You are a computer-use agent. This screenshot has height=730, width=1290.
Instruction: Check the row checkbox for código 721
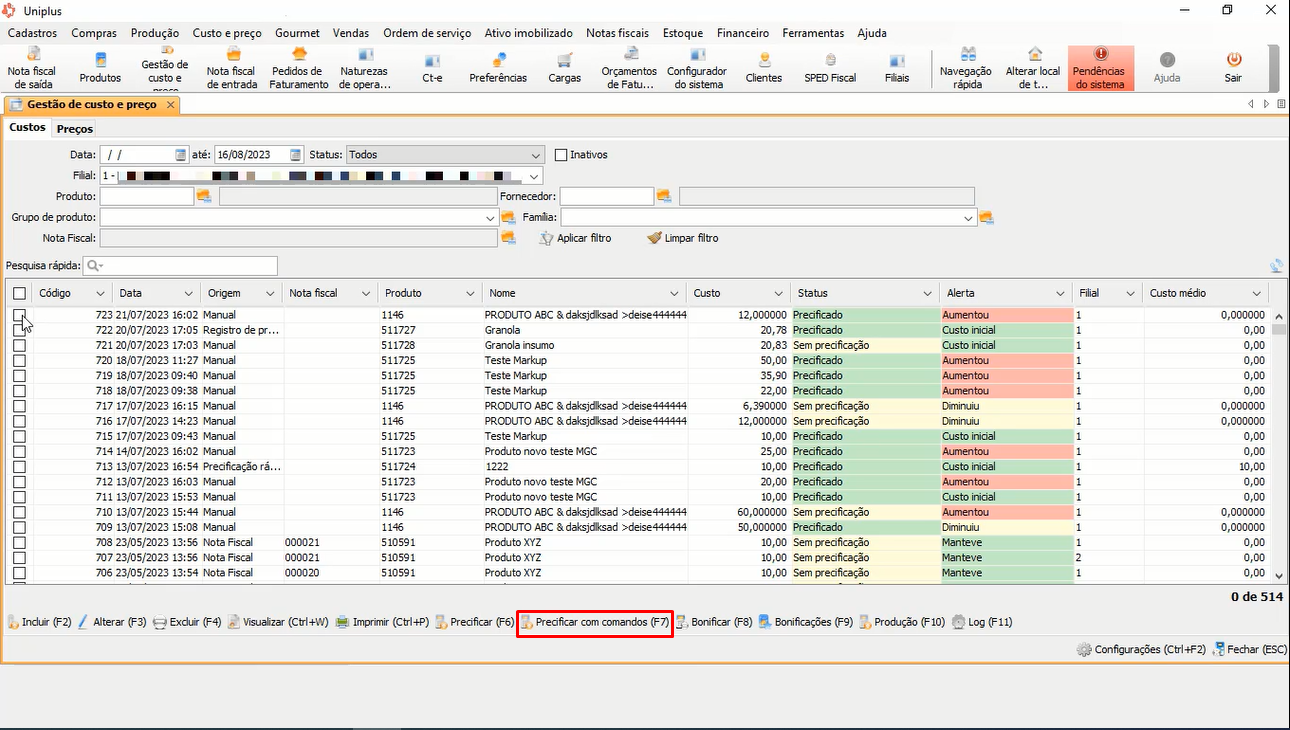pos(19,345)
